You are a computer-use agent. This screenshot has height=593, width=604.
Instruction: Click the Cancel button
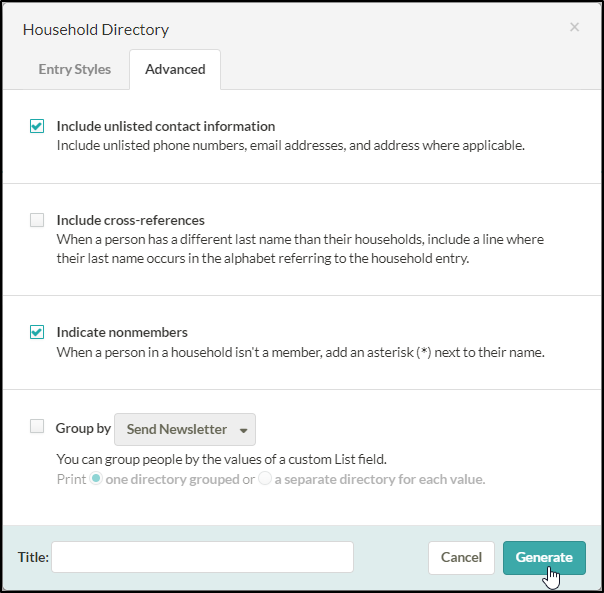(461, 558)
